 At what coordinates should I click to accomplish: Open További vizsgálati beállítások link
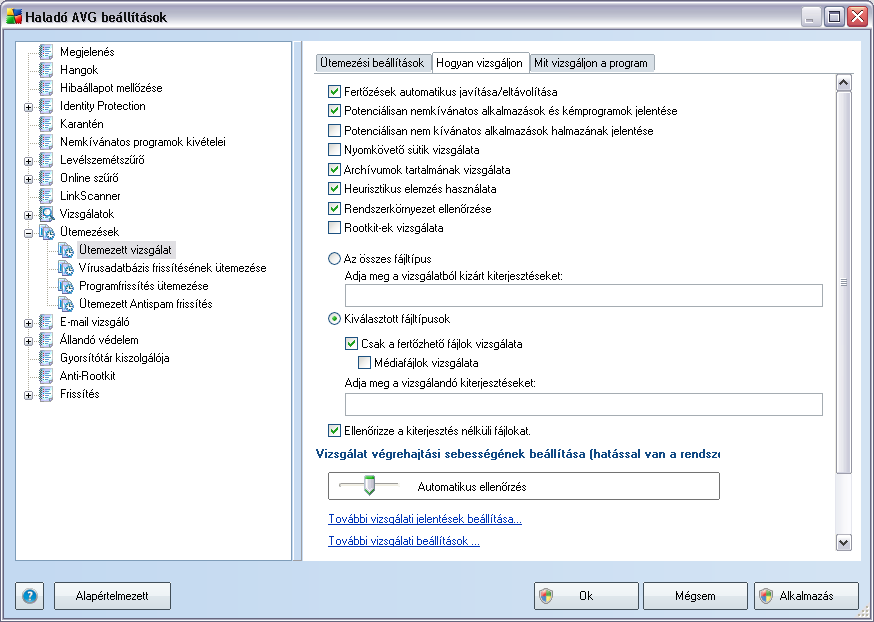pos(404,541)
